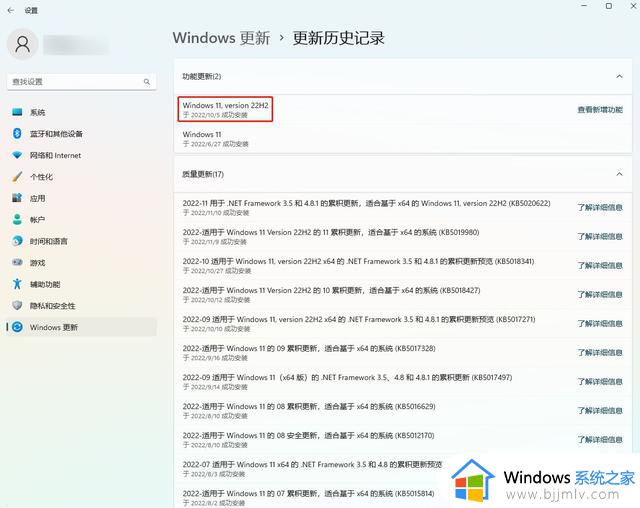Screen dimensions: 640x508
Task: Click the 个性化 paintbrush icon
Action: (17, 177)
